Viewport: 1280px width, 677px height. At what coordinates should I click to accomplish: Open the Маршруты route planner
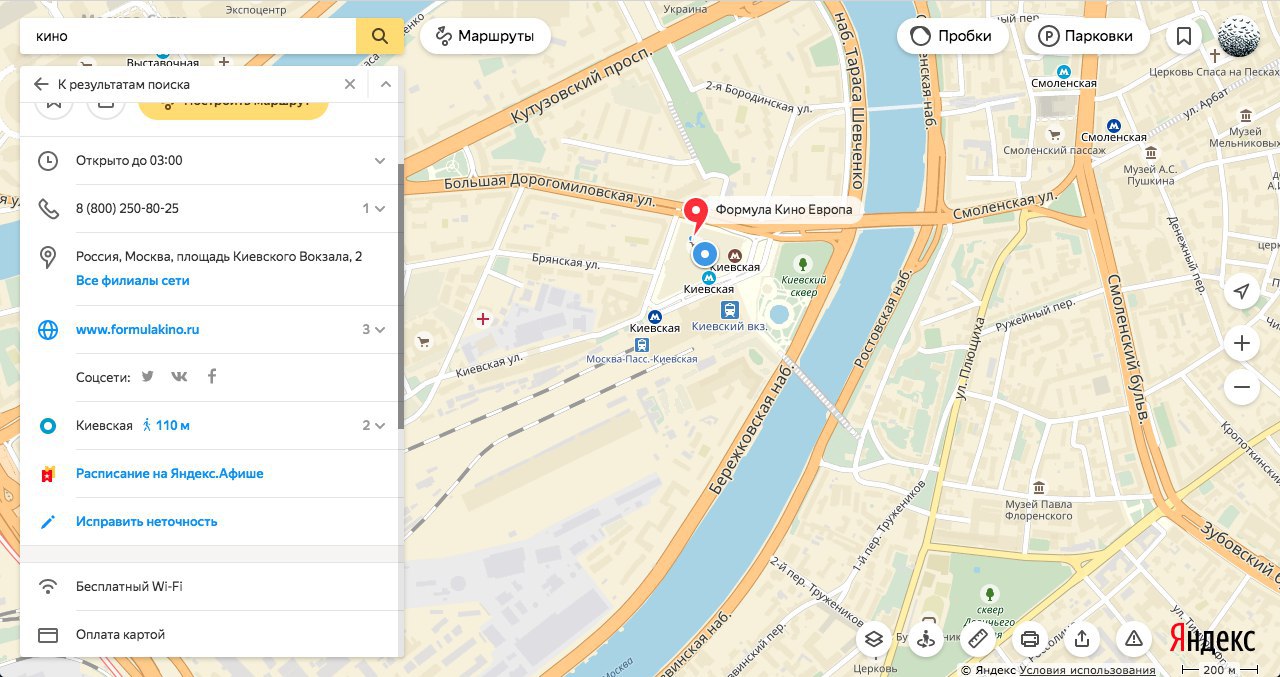(485, 36)
